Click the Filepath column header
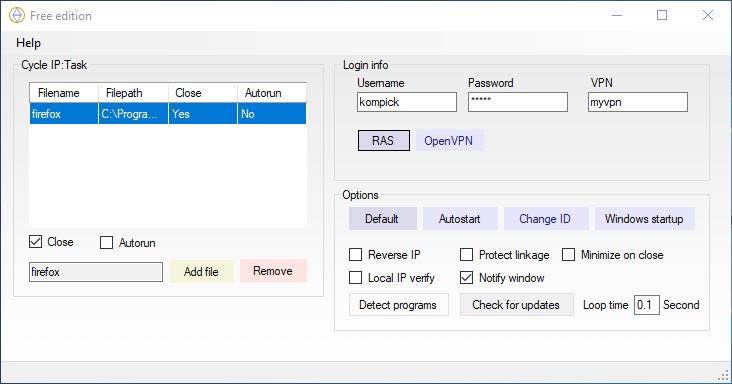732x384 pixels. (x=134, y=93)
